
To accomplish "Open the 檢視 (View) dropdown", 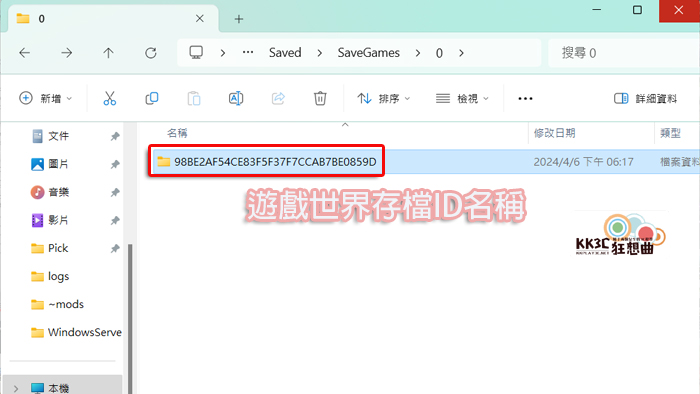I will tap(462, 98).
